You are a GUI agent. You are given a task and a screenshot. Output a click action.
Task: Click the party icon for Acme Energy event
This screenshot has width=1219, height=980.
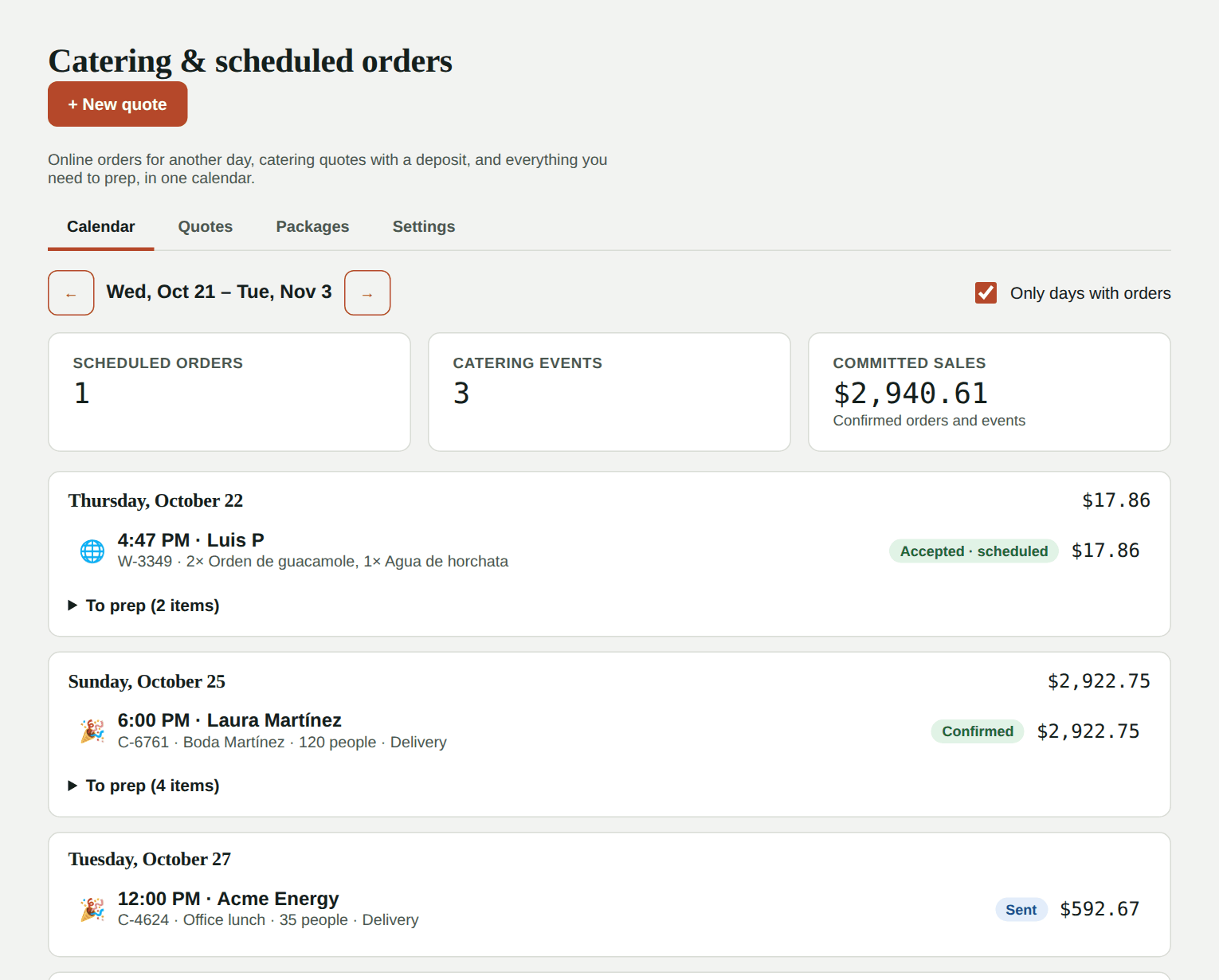coord(92,909)
